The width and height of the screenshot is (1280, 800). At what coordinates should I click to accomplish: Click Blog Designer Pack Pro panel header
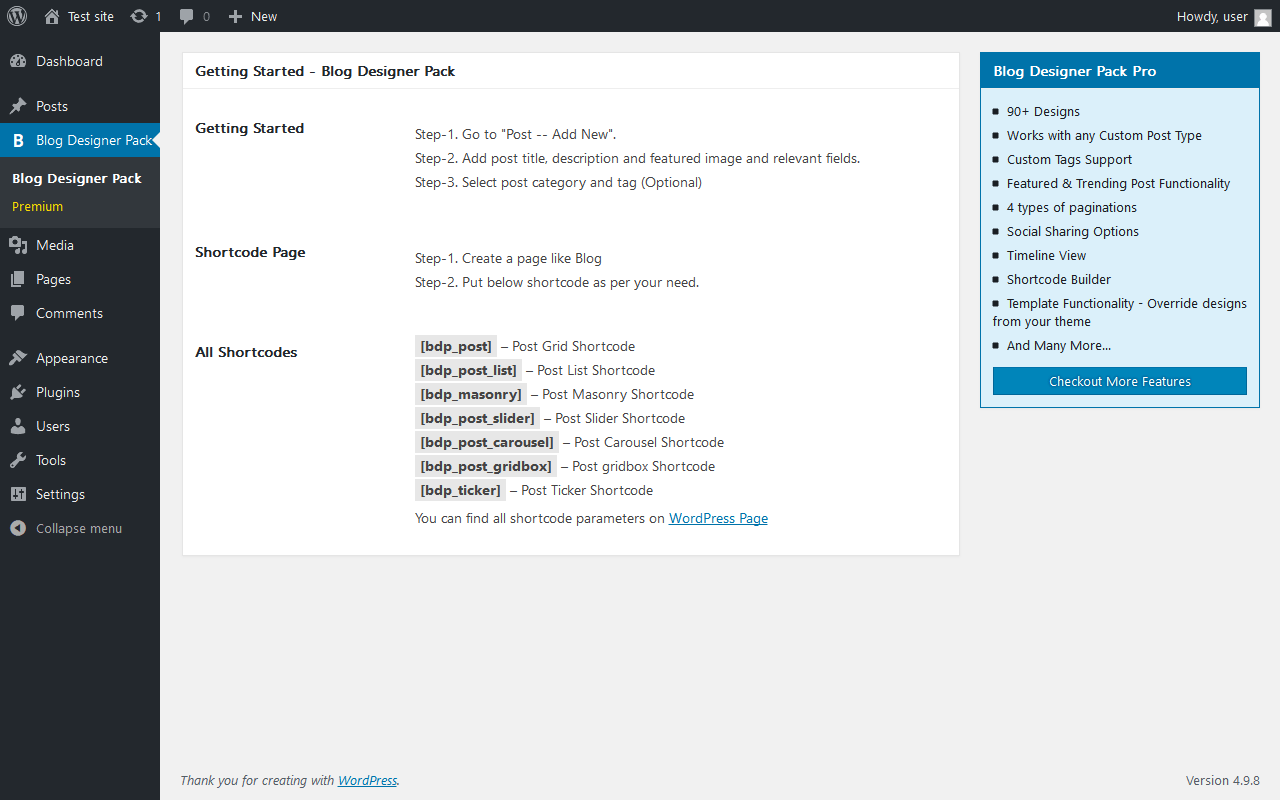click(x=1120, y=71)
